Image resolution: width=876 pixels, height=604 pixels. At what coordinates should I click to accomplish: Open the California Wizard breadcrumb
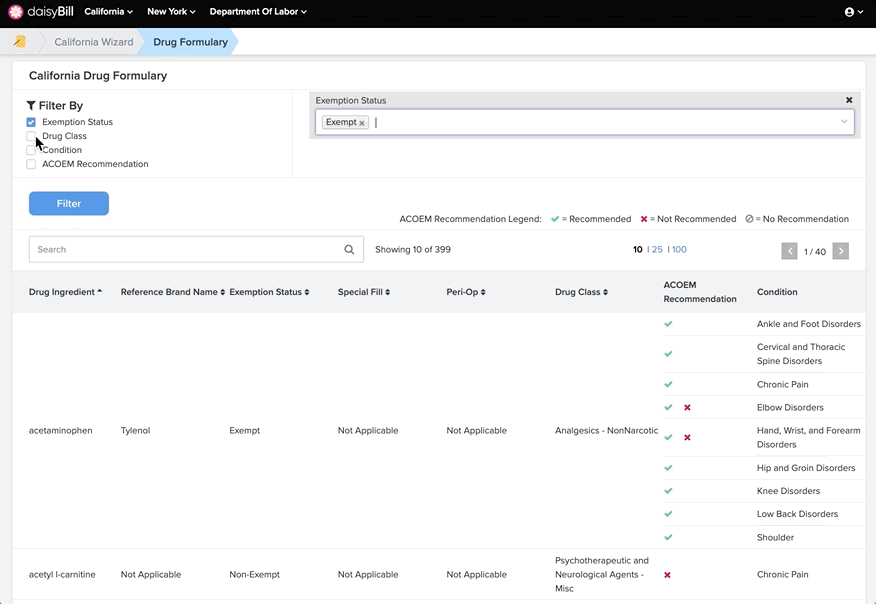click(x=93, y=42)
